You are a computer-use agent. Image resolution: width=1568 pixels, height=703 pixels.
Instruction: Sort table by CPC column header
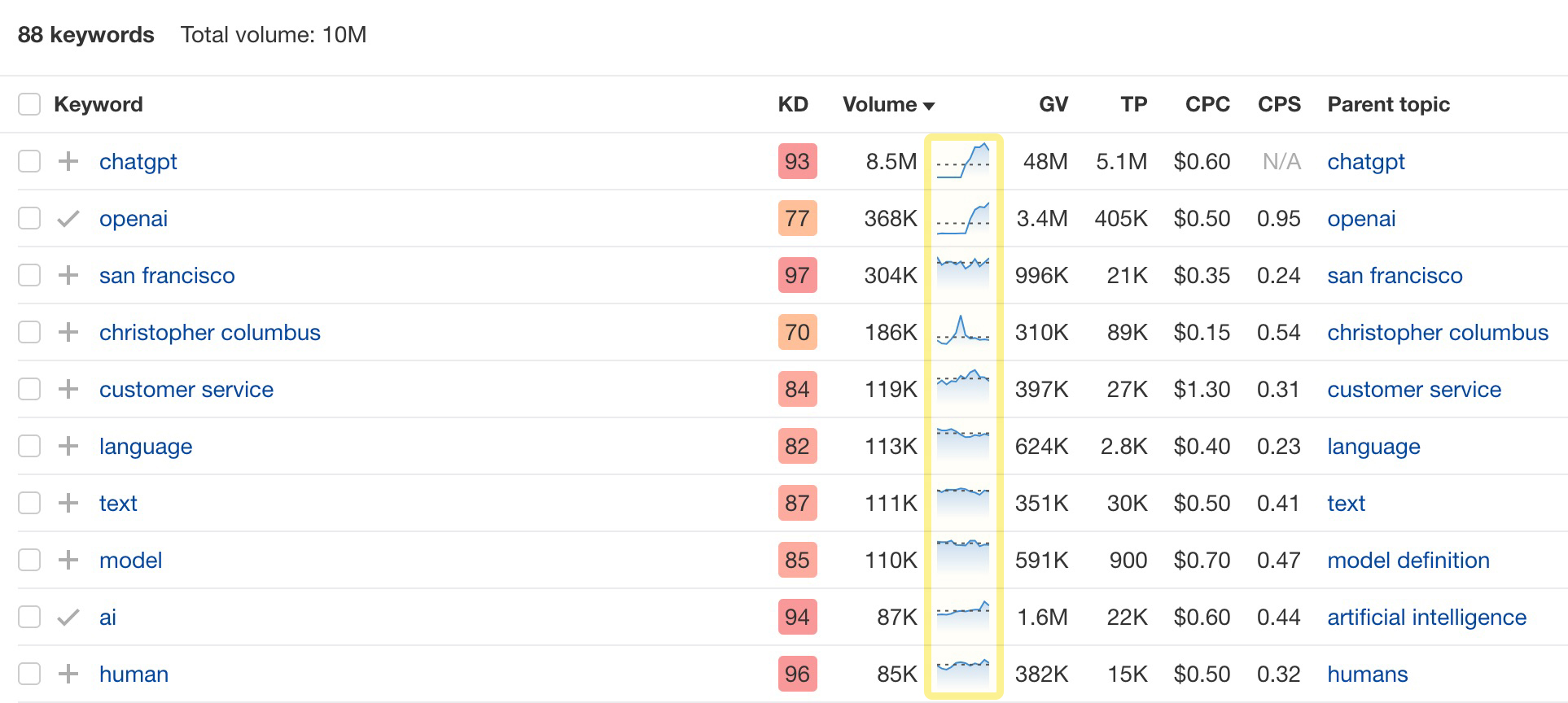[x=1207, y=104]
